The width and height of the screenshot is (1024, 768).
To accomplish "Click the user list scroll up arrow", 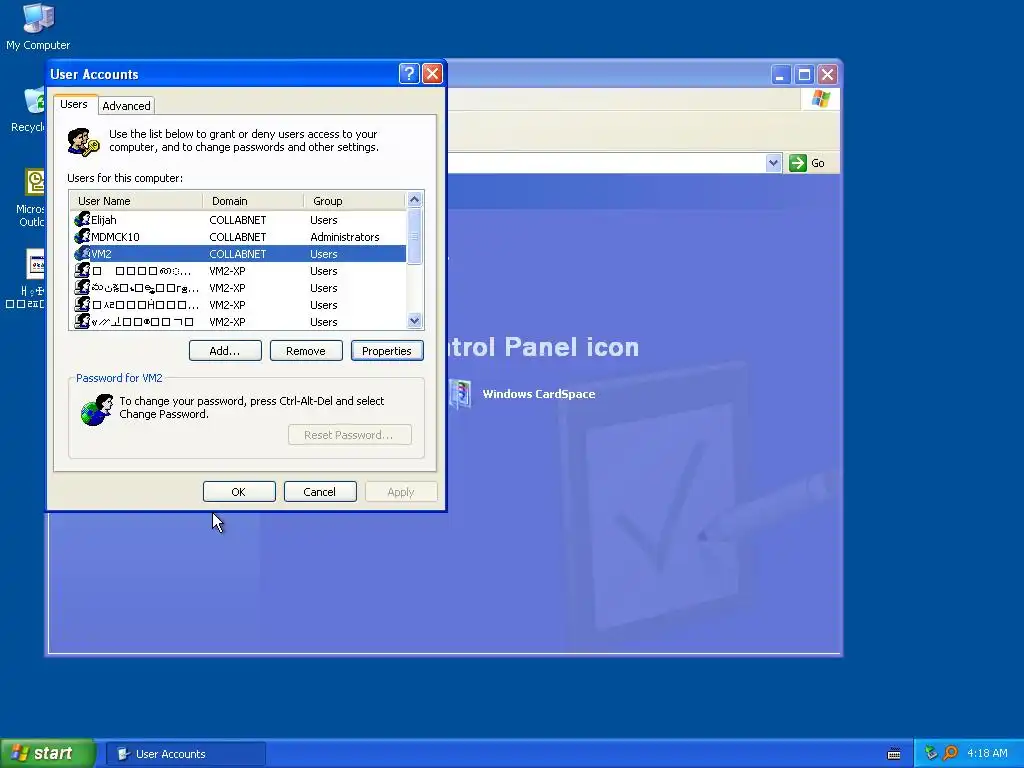I will click(414, 200).
